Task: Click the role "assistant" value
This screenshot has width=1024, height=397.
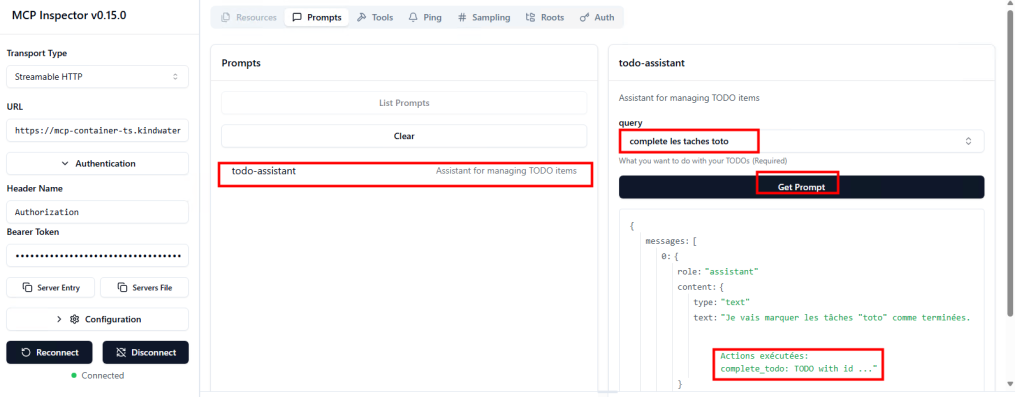Action: 731,271
